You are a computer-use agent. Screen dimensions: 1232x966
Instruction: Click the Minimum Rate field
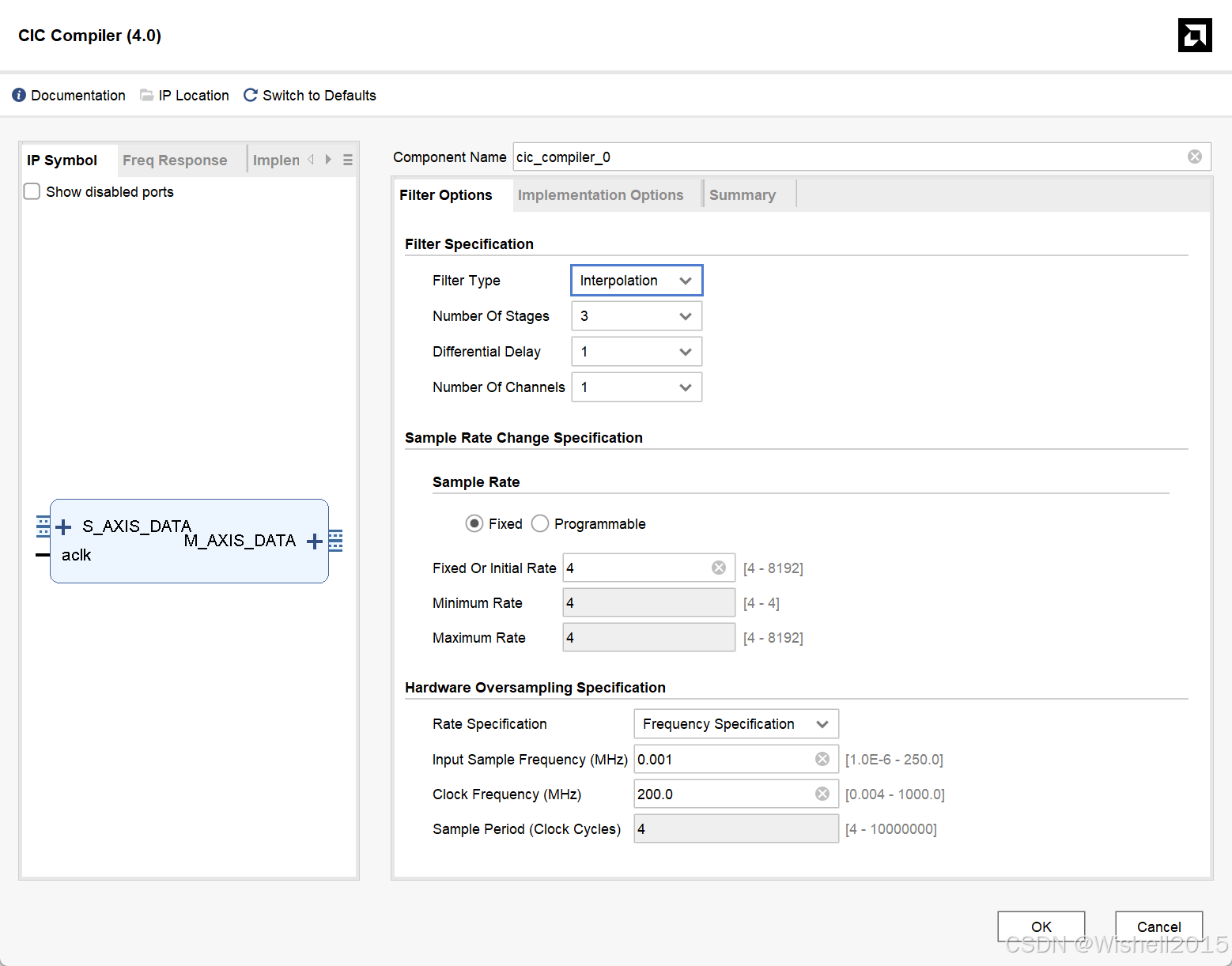point(649,602)
